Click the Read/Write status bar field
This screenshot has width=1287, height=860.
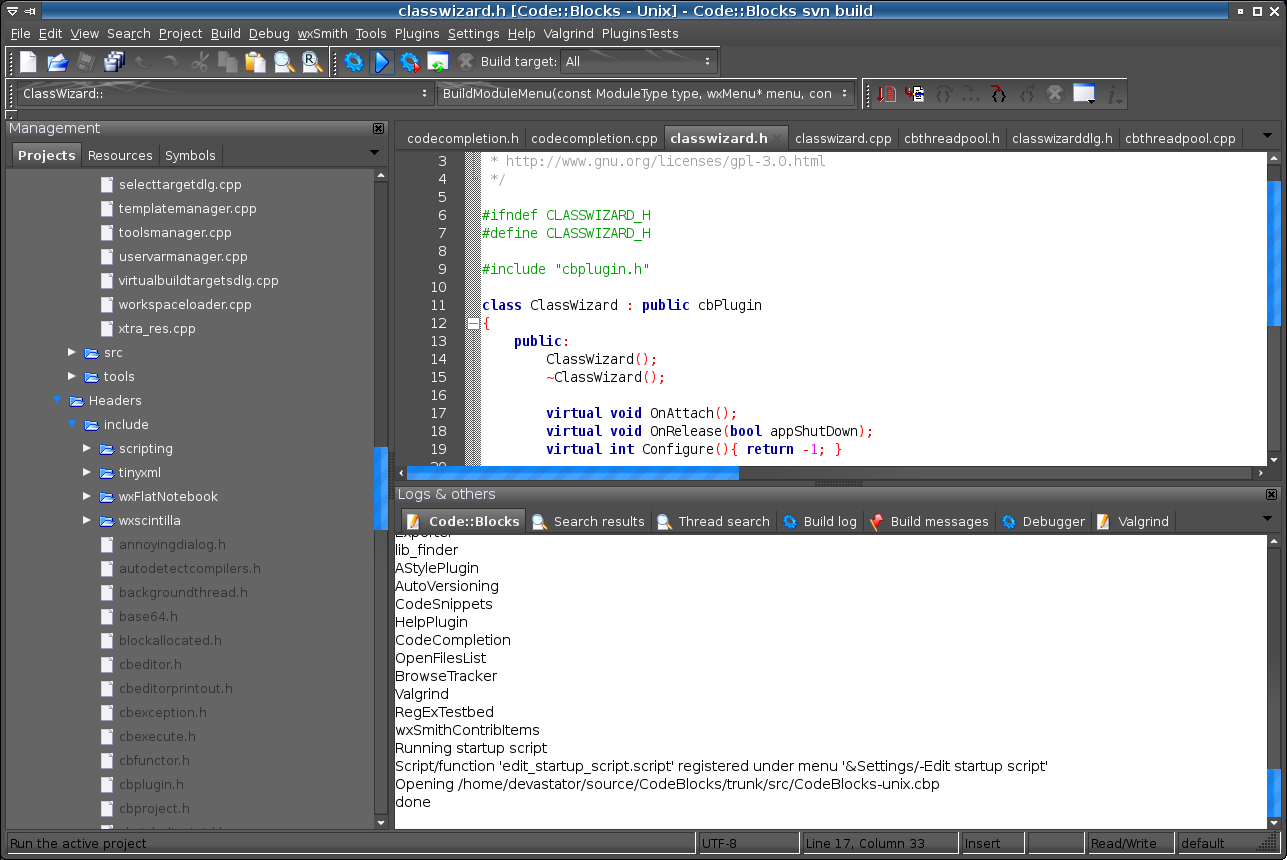coord(1131,843)
